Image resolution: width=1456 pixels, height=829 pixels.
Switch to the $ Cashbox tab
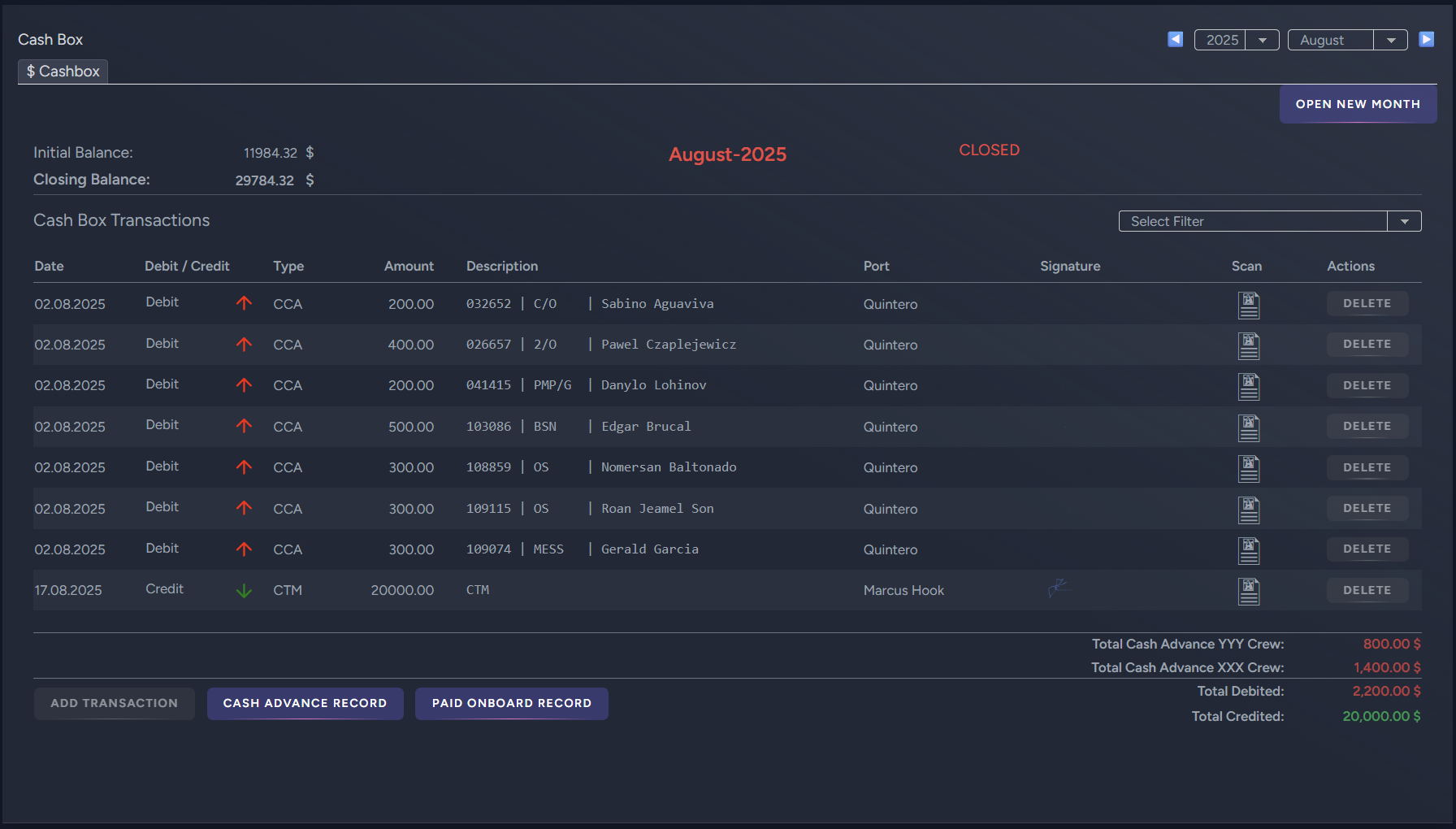click(x=63, y=72)
